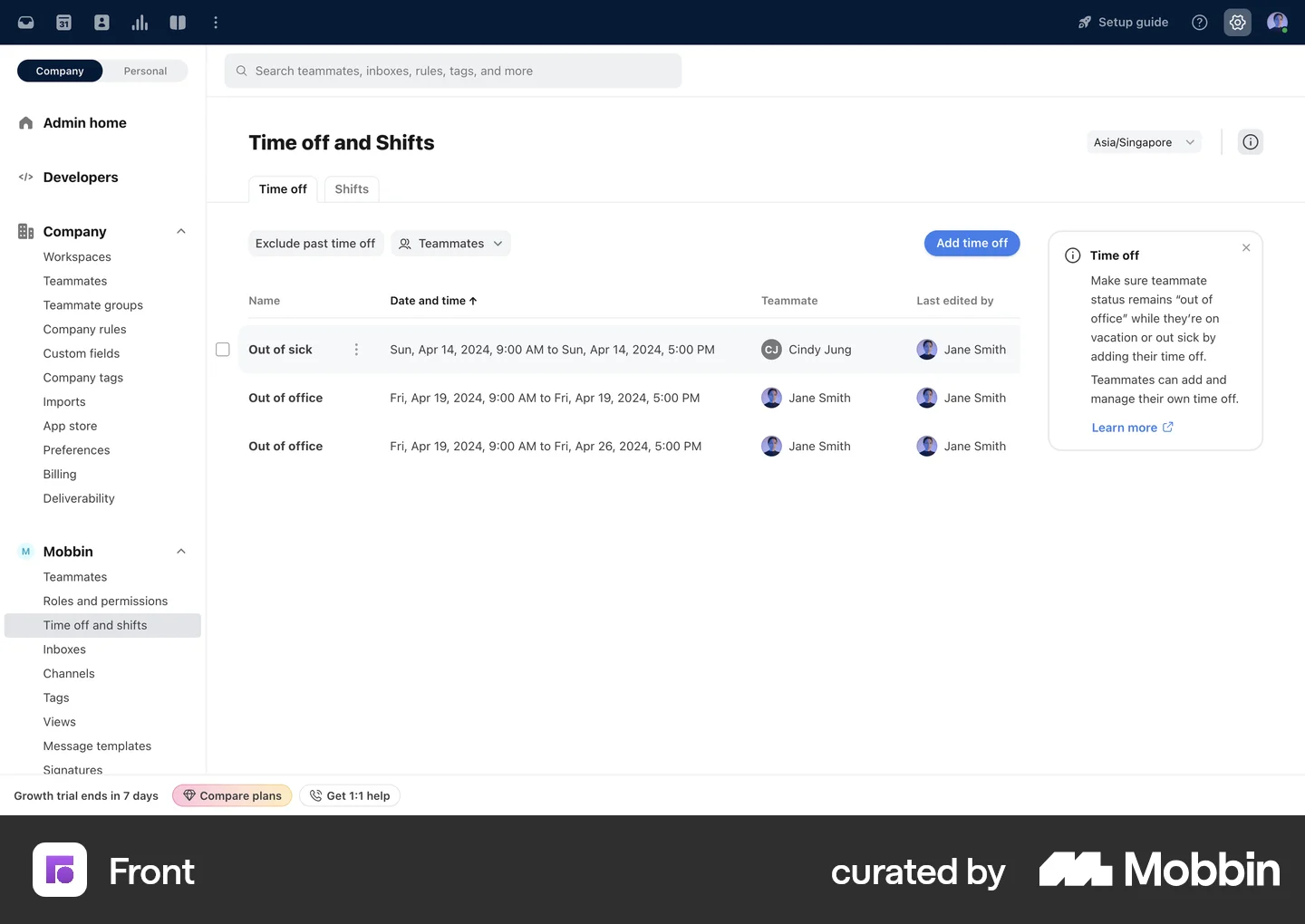Click the Developers code icon
Screen dimensions: 1305x924
[x=26, y=178]
